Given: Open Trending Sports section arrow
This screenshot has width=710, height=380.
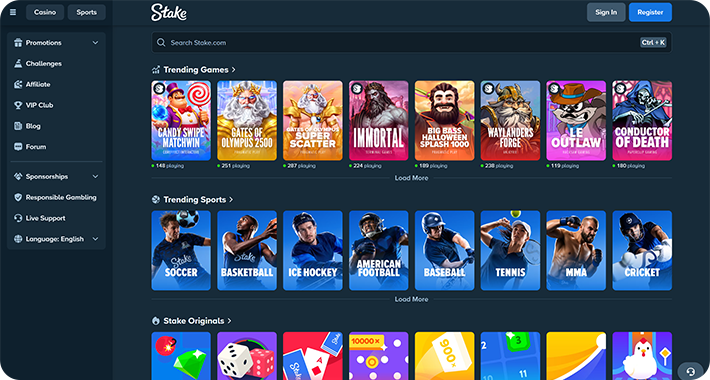Looking at the screenshot, I should pyautogui.click(x=231, y=200).
